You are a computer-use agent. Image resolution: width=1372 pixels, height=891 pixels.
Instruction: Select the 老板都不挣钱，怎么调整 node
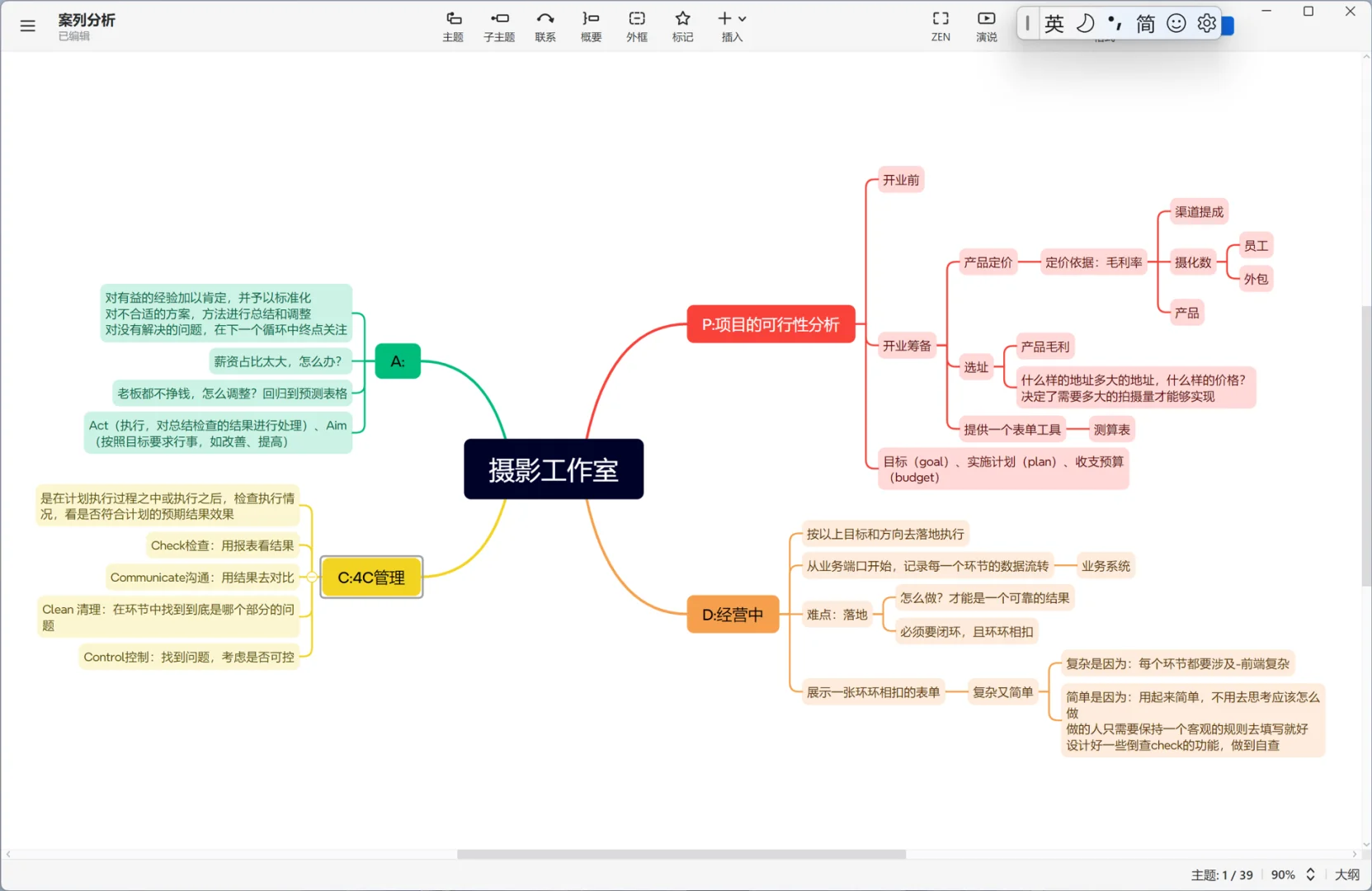(x=232, y=394)
